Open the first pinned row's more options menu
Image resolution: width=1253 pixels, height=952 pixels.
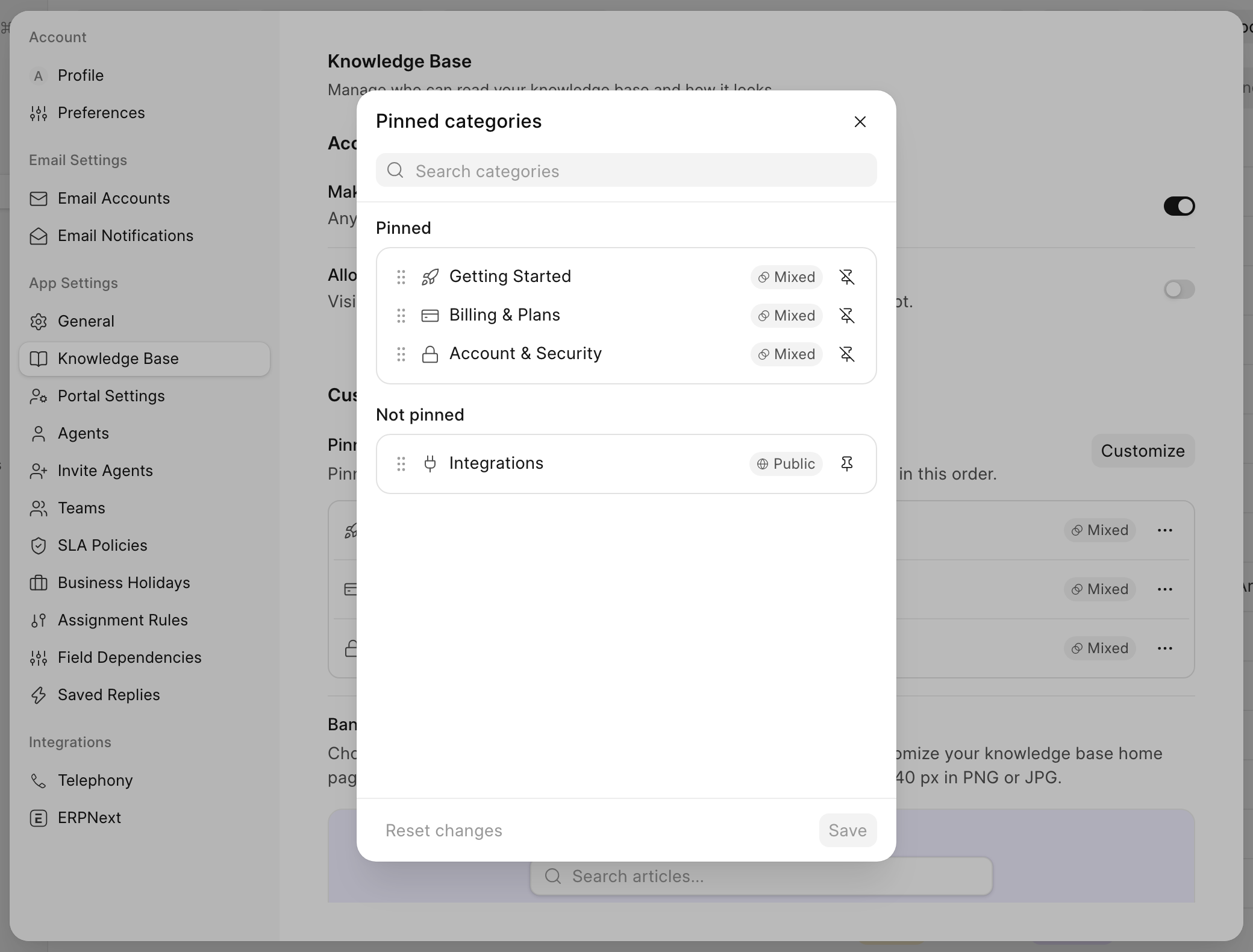pyautogui.click(x=1165, y=530)
